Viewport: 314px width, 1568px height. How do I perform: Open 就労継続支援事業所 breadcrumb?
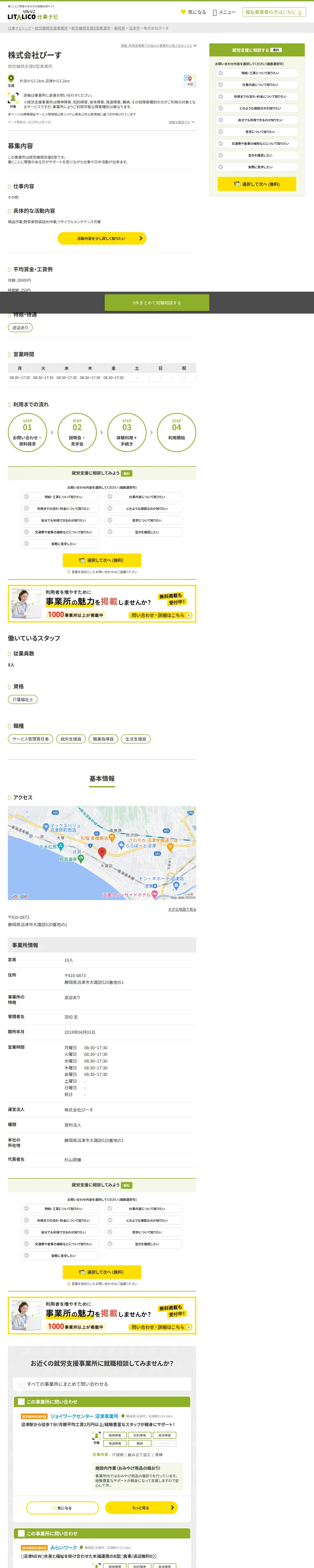51,28
